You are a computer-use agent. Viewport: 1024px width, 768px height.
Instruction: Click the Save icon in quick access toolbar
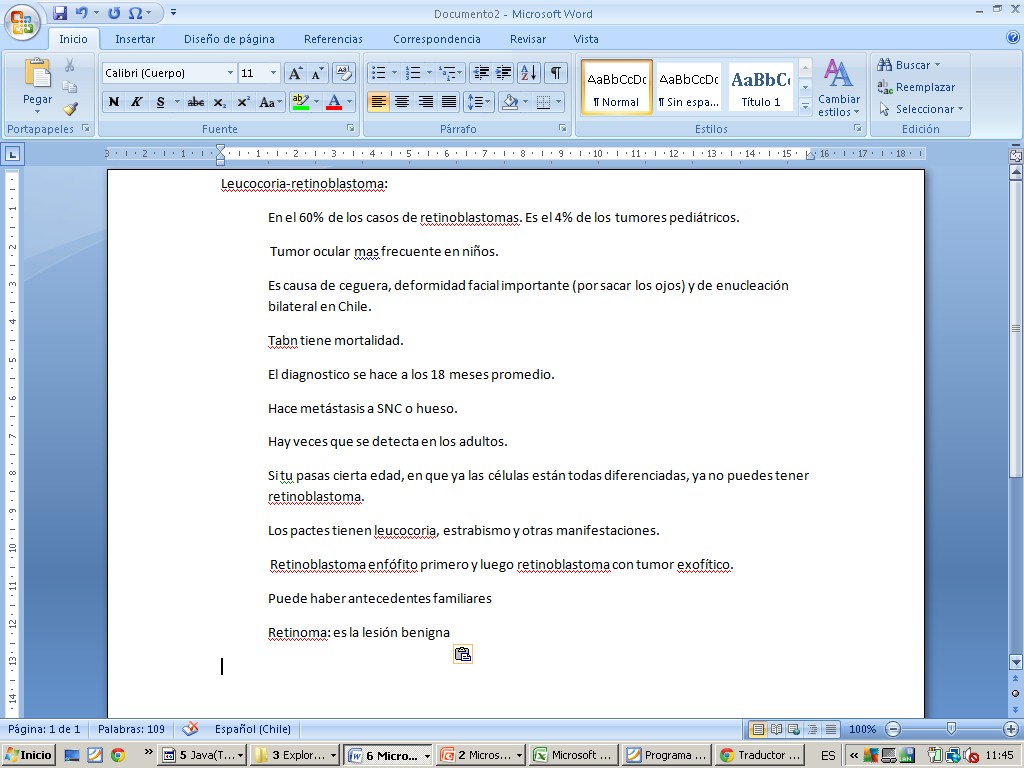[60, 13]
